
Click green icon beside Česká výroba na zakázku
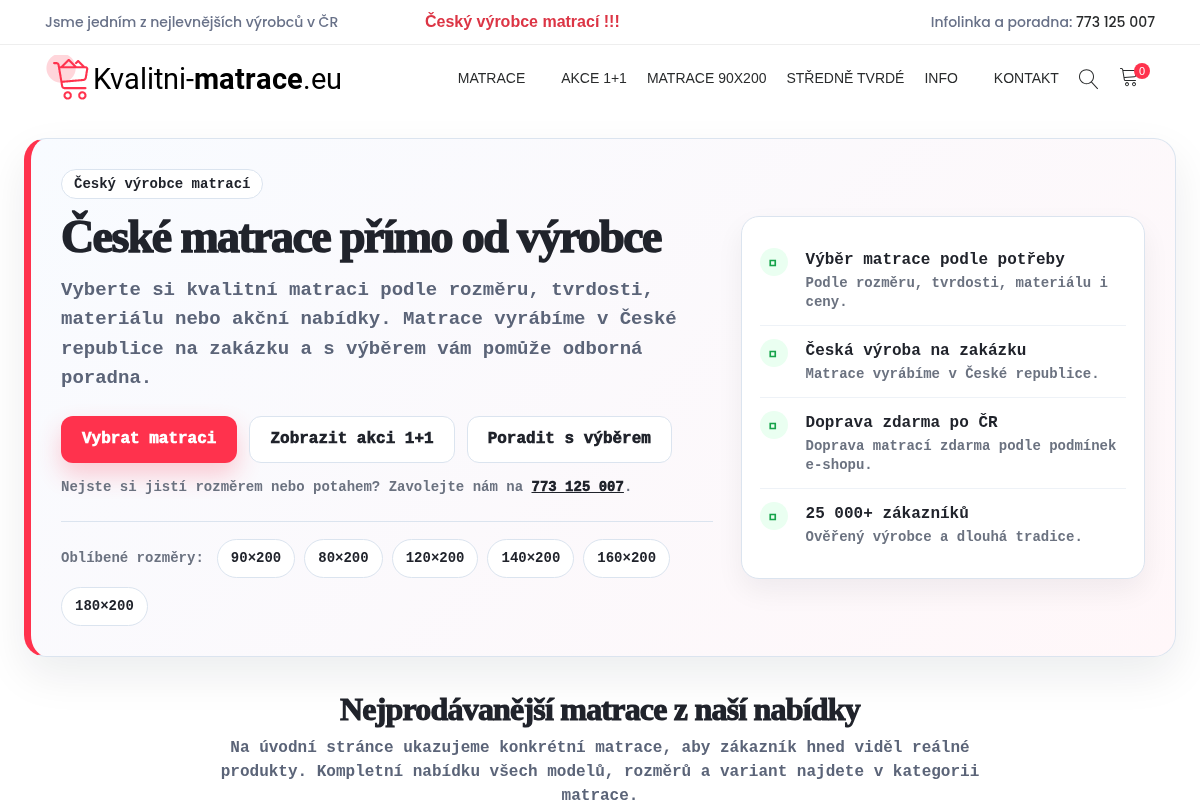tap(774, 353)
